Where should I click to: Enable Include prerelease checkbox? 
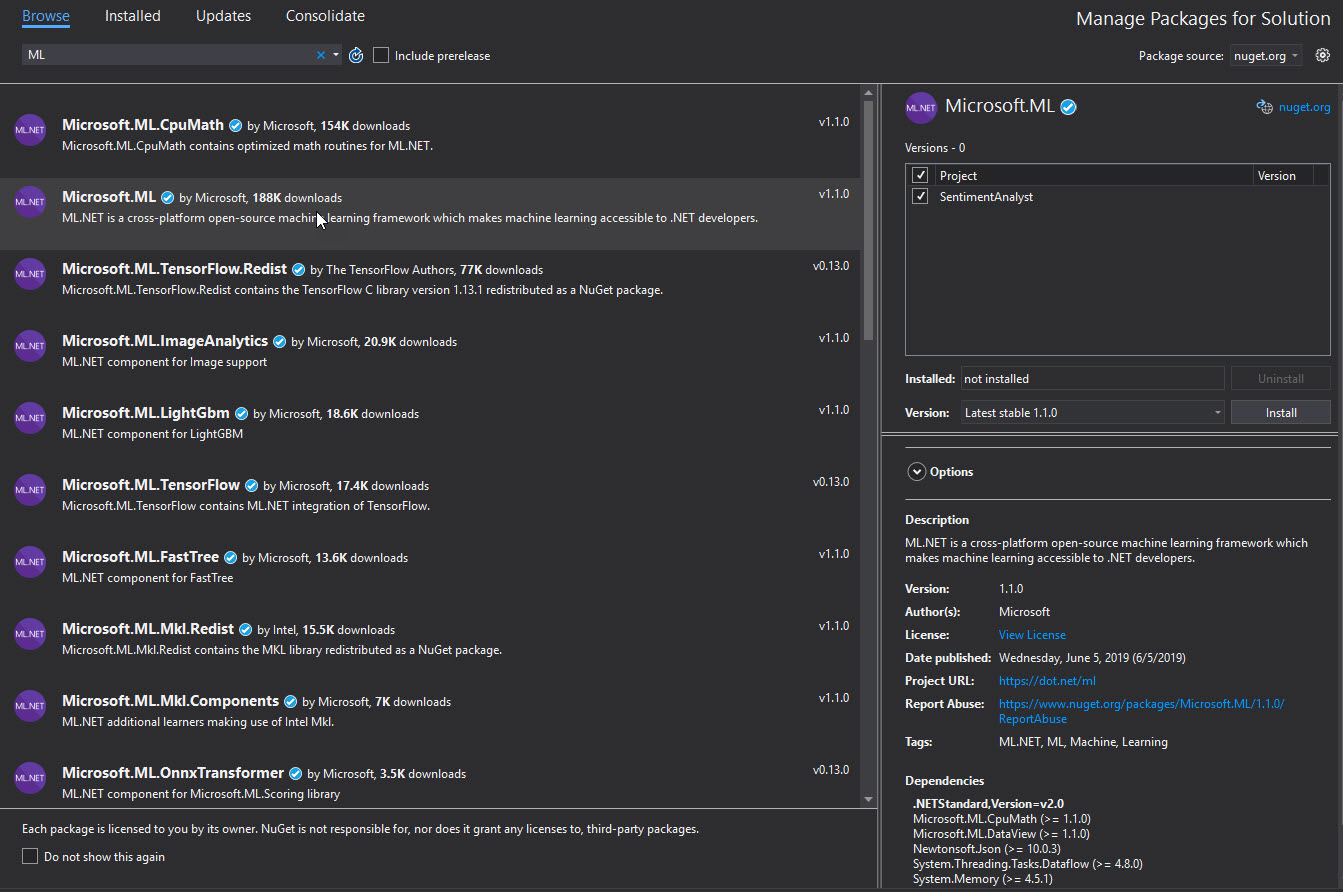click(x=381, y=55)
